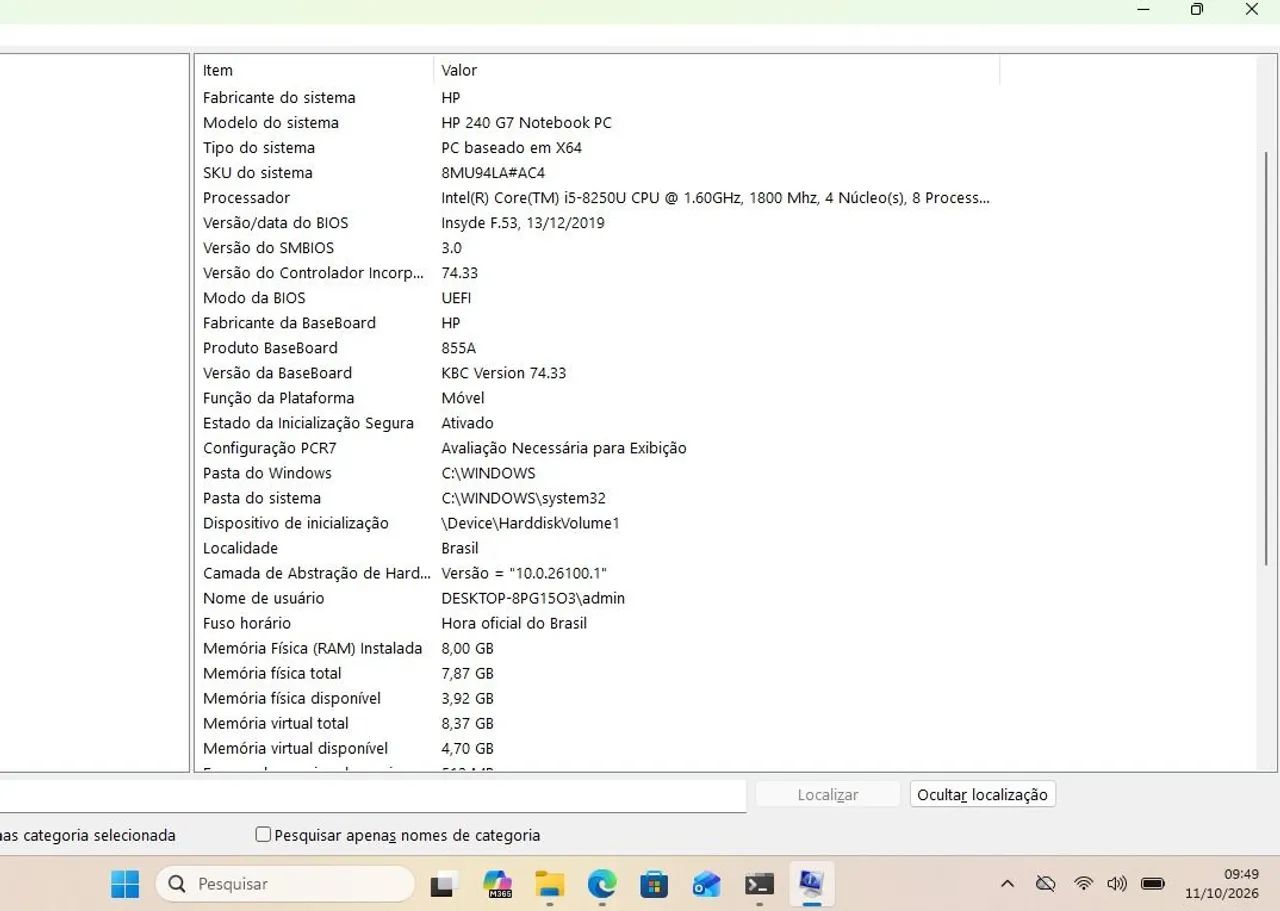This screenshot has height=911, width=1280.
Task: Open the clock and date 09:49 panel
Action: tap(1222, 884)
